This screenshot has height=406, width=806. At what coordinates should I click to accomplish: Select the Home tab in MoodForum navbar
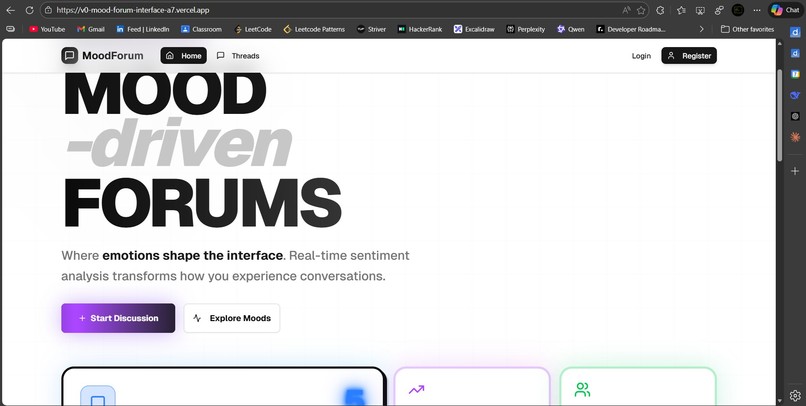coord(184,56)
